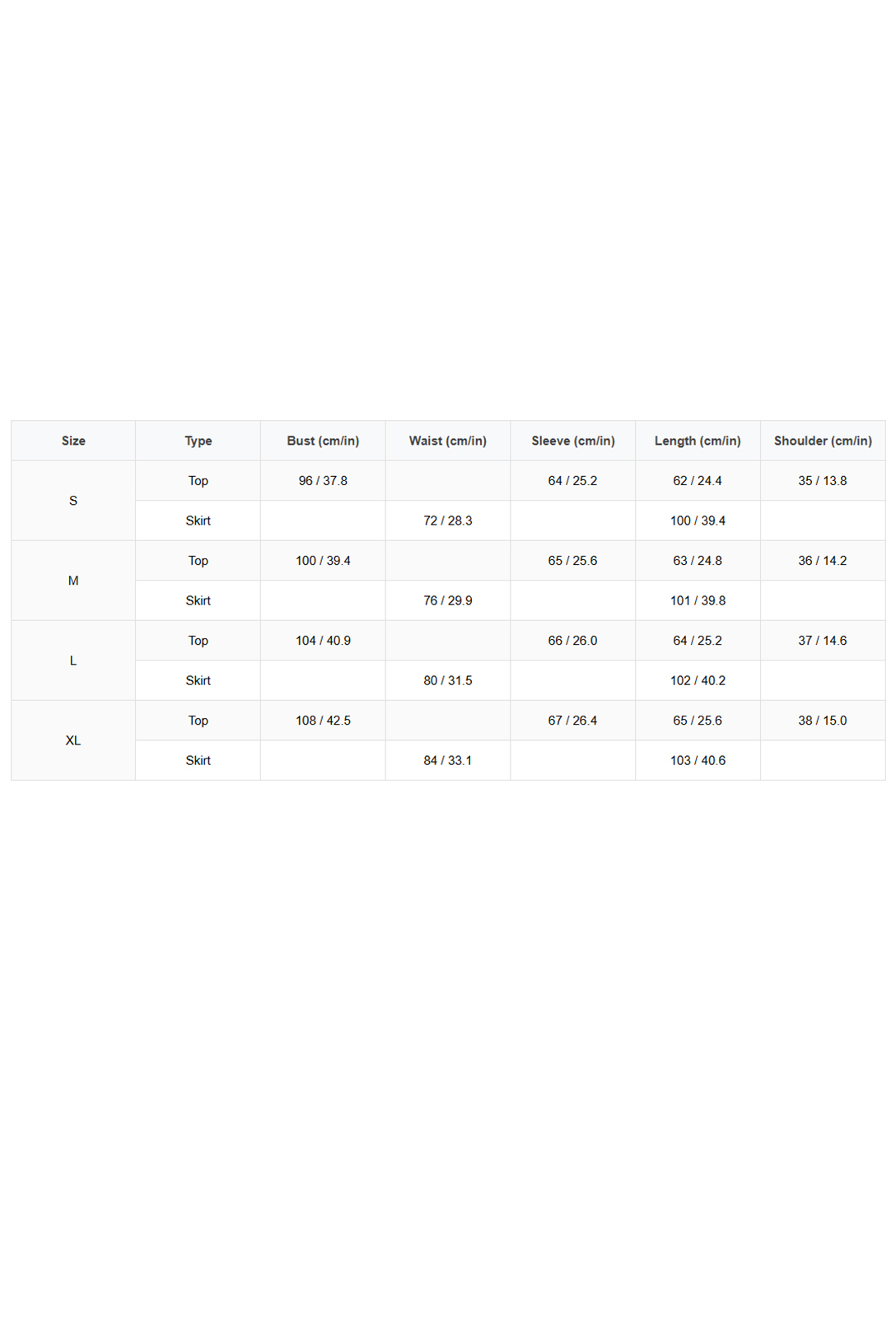Select the size L row cell

click(x=73, y=660)
